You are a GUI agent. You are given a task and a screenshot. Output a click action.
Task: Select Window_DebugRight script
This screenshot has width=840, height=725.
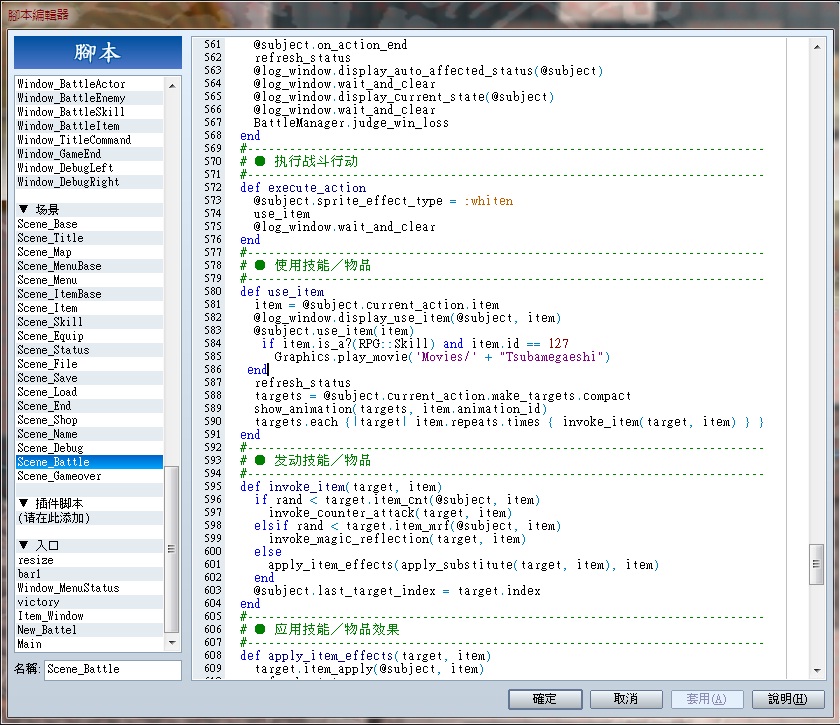click(89, 182)
